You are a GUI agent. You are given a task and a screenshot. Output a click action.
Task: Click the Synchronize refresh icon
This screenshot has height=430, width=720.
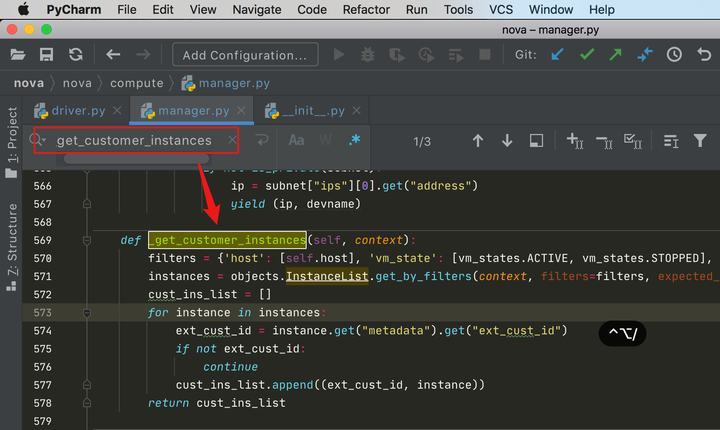76,55
